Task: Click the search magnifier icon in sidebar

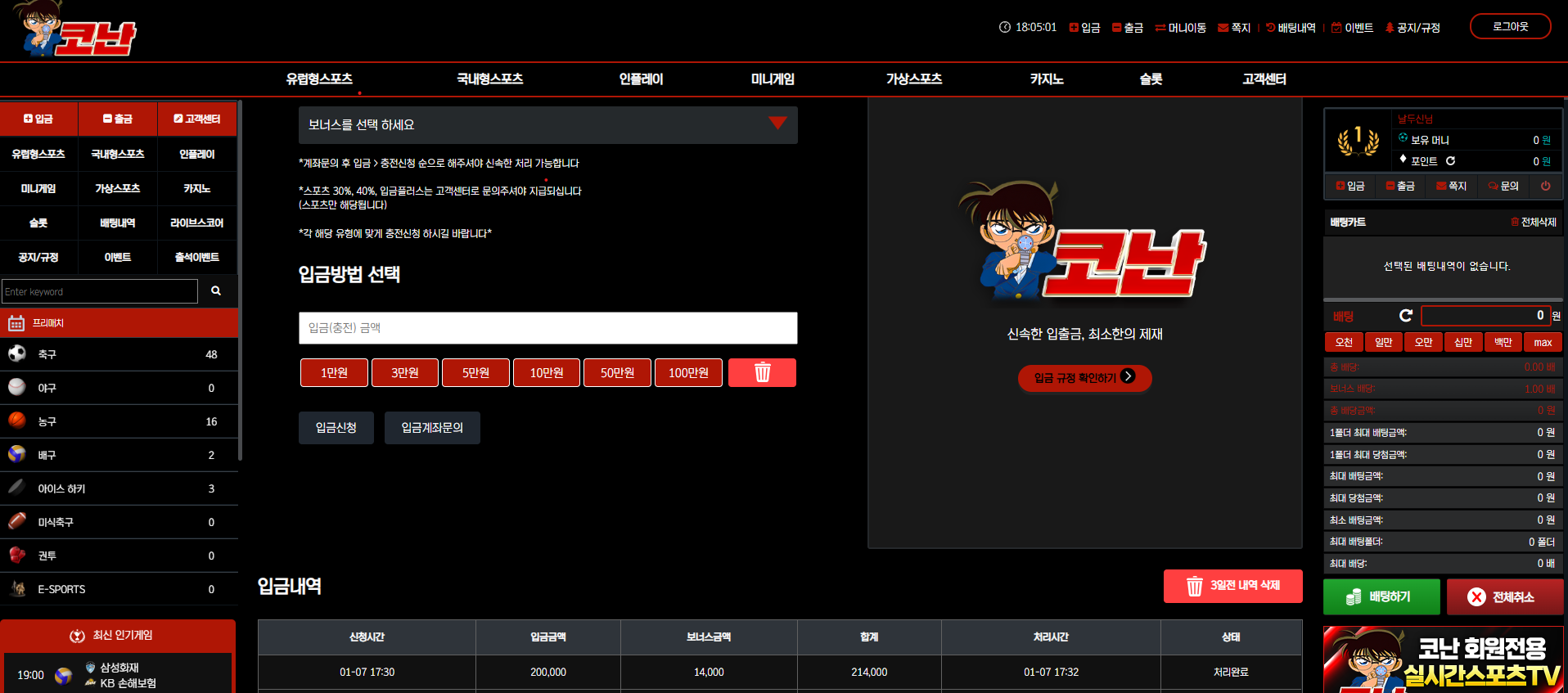Action: coord(216,291)
